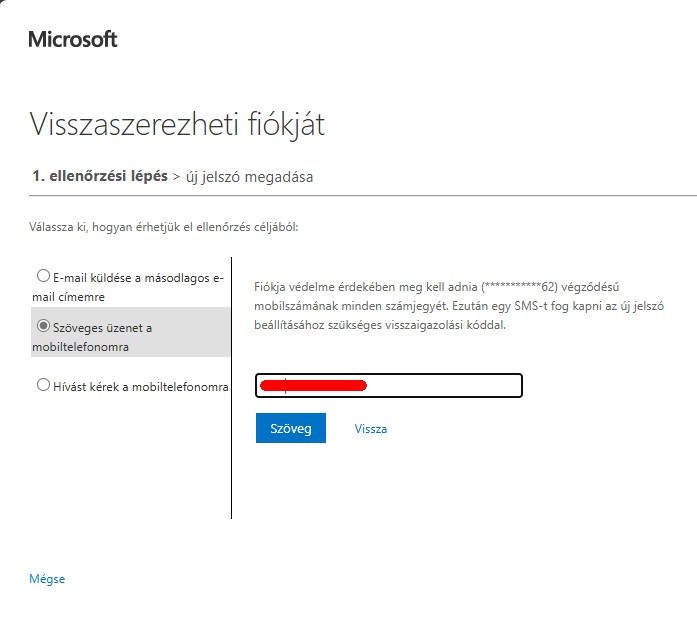
Task: Choose the Hívást kérek a mobiltelefonomra radio
Action: tap(43, 384)
